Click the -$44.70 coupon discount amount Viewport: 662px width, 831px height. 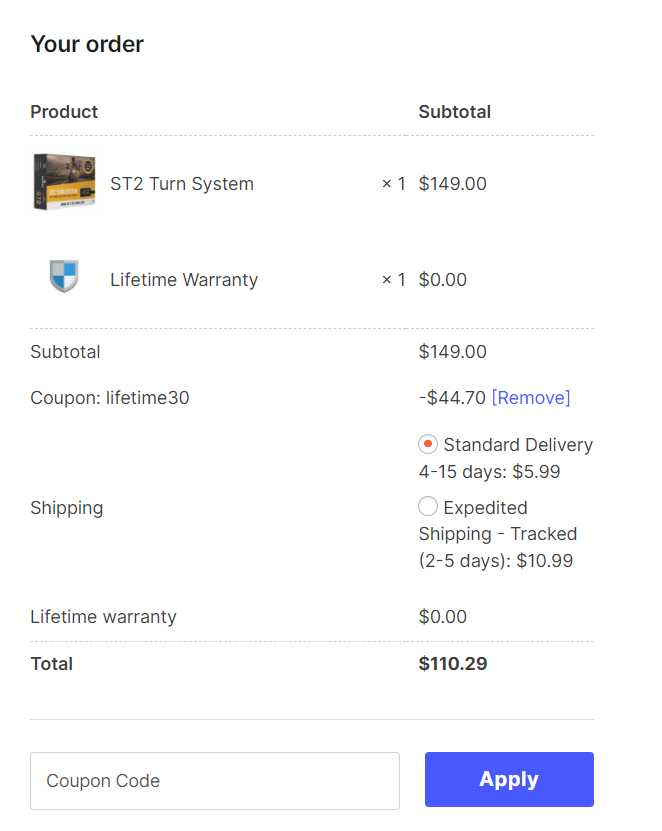452,398
